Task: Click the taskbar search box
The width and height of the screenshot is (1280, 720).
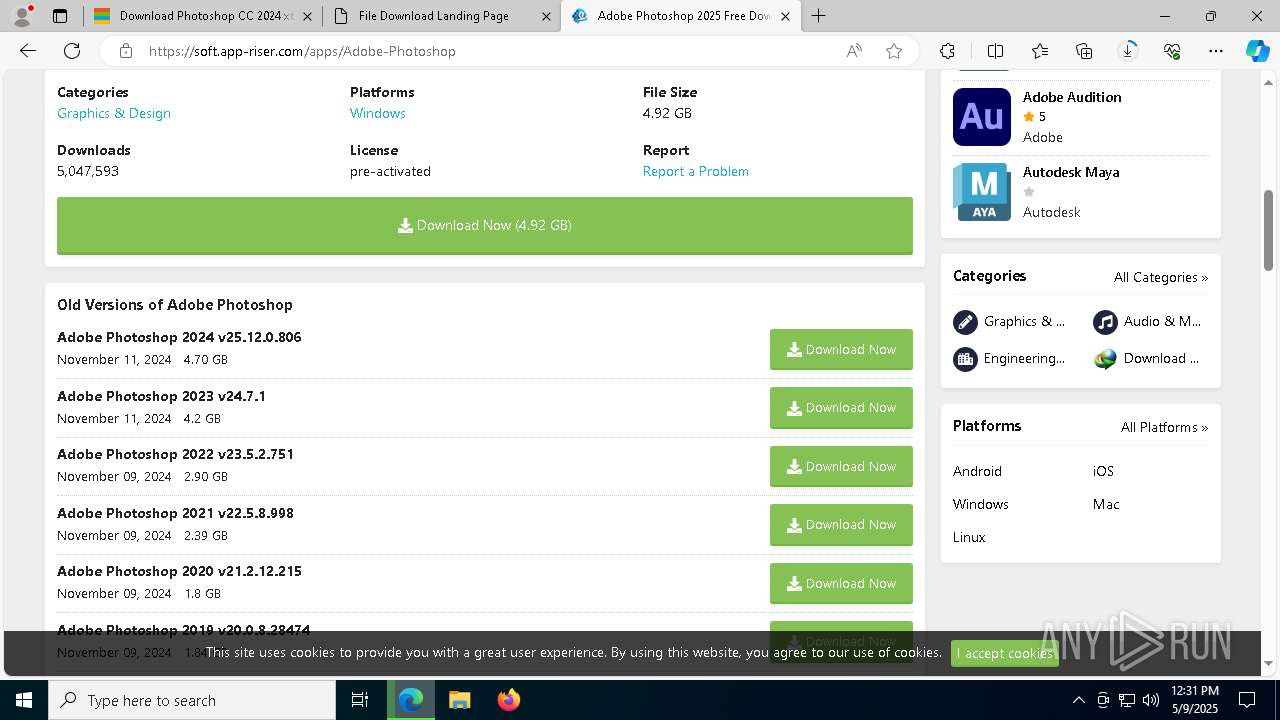Action: click(192, 700)
